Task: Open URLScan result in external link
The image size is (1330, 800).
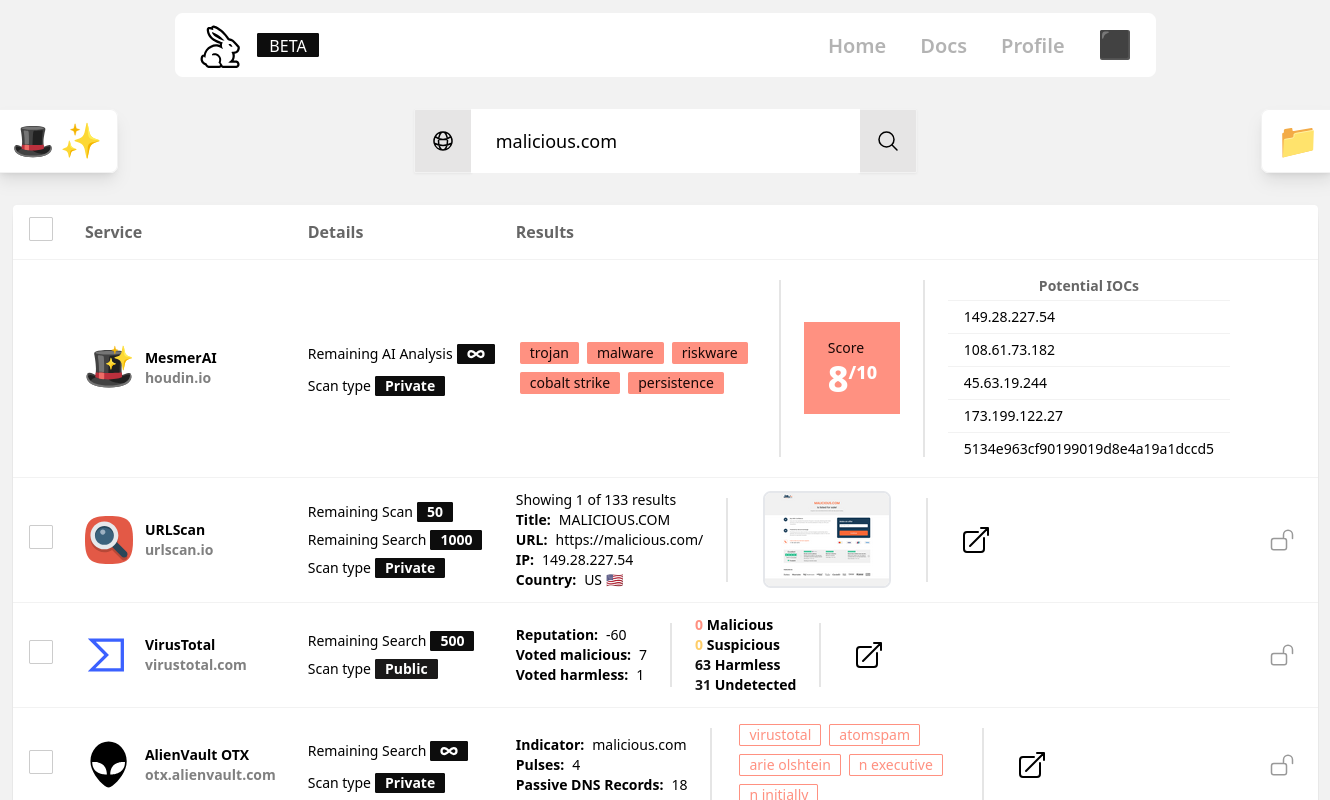Action: click(976, 540)
